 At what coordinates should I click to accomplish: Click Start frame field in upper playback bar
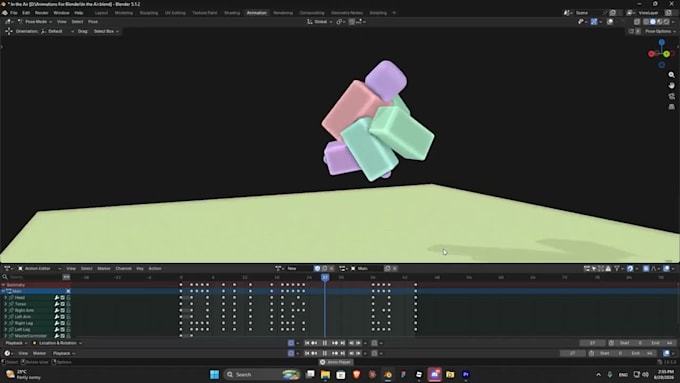(631, 343)
